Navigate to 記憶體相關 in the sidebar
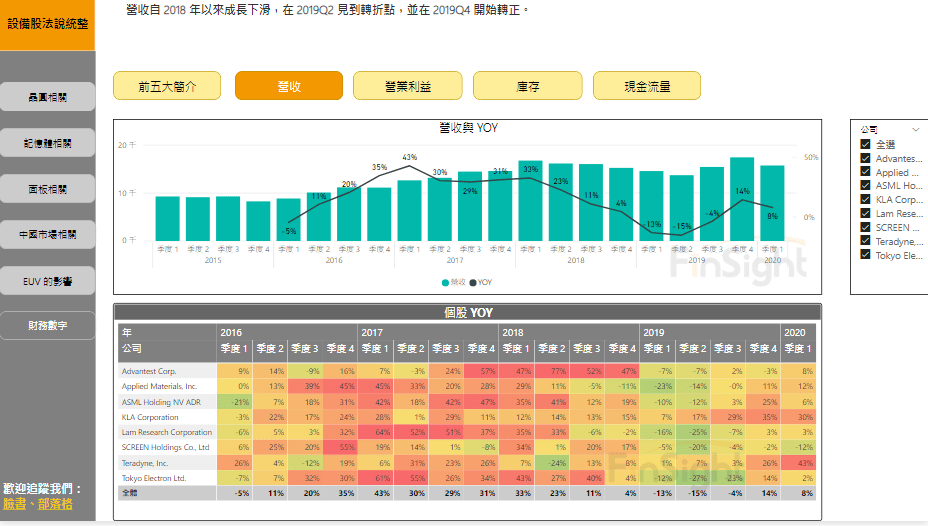The width and height of the screenshot is (928, 526). (48, 144)
